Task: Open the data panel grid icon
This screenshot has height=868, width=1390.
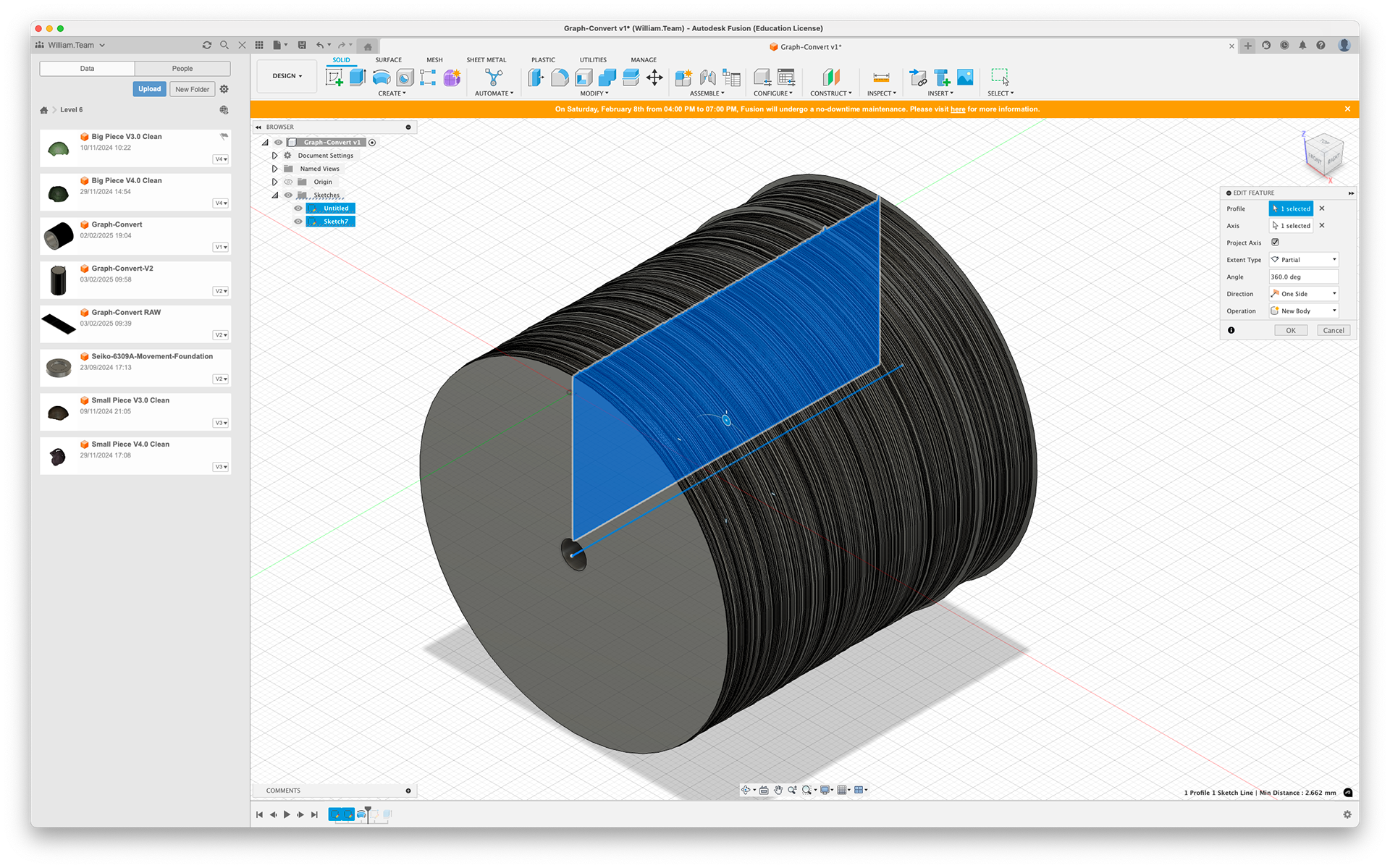Action: coord(259,45)
